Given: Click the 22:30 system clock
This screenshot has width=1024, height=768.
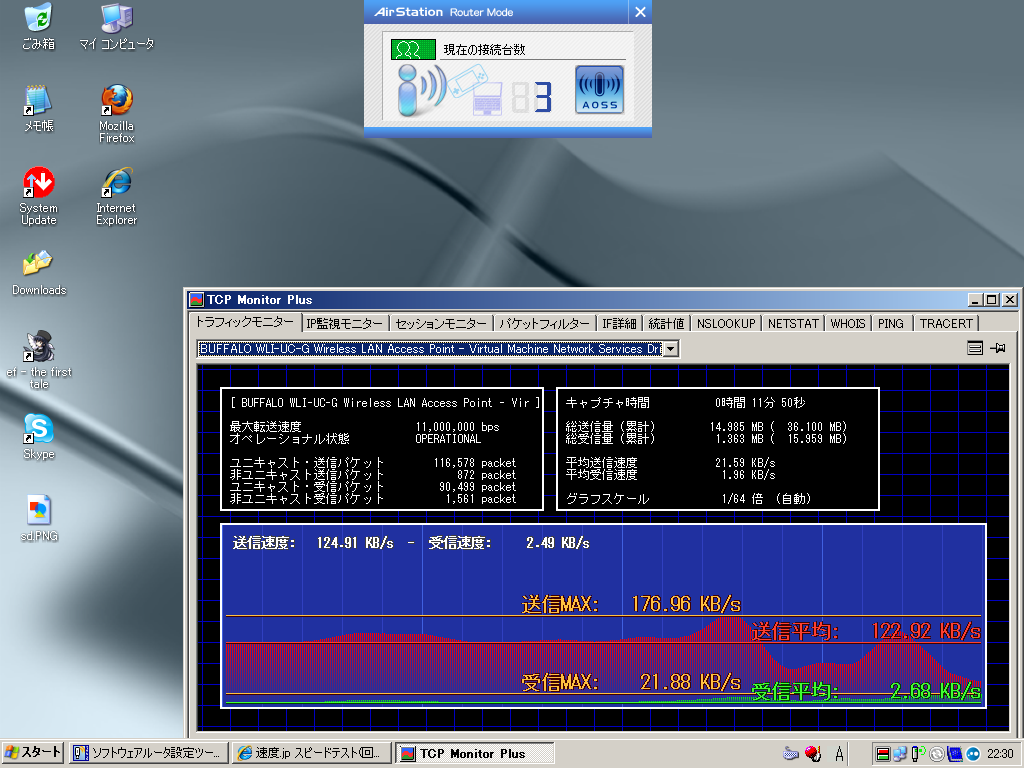Looking at the screenshot, I should tap(1000, 754).
